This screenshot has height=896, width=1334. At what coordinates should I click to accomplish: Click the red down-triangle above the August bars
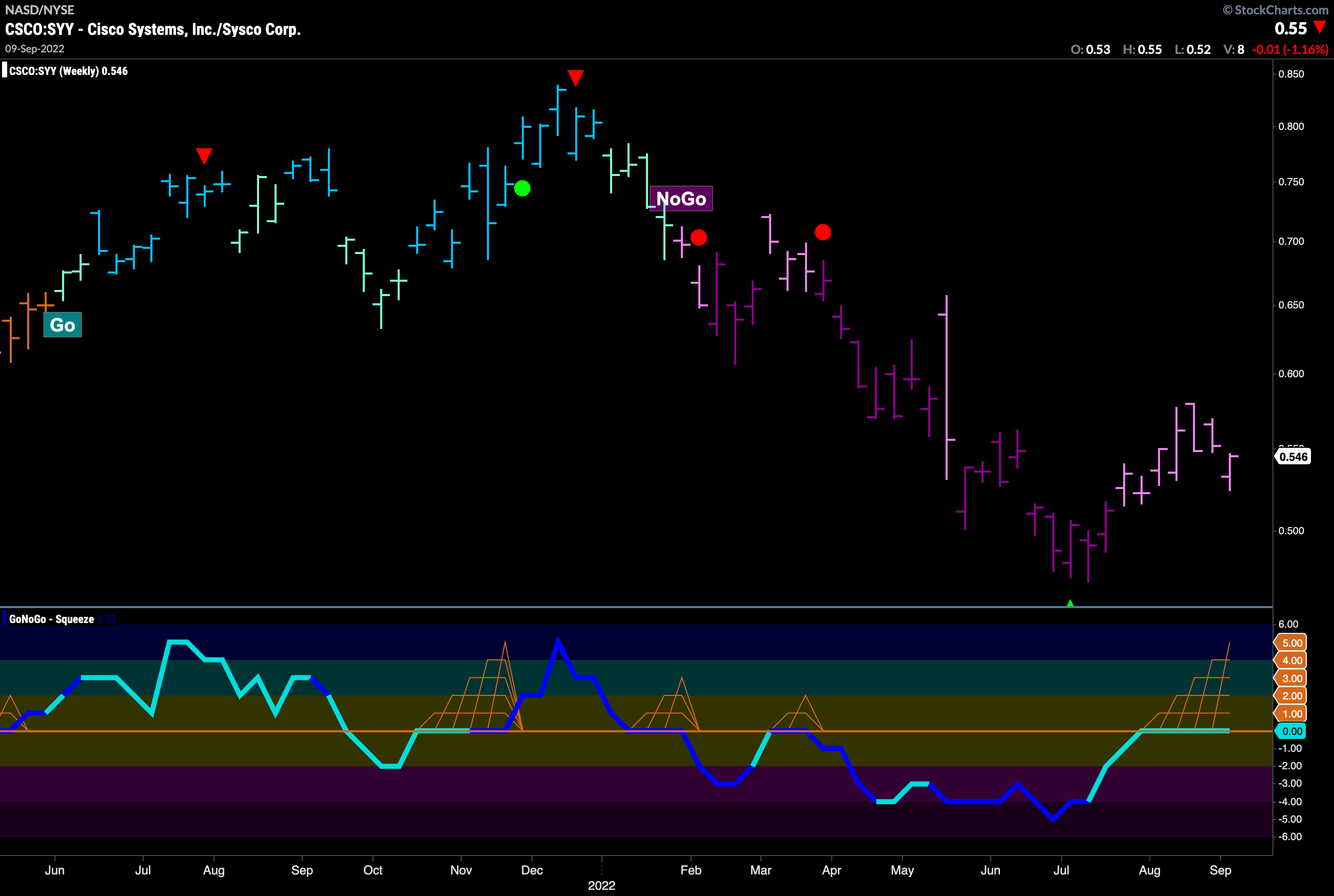pyautogui.click(x=204, y=156)
